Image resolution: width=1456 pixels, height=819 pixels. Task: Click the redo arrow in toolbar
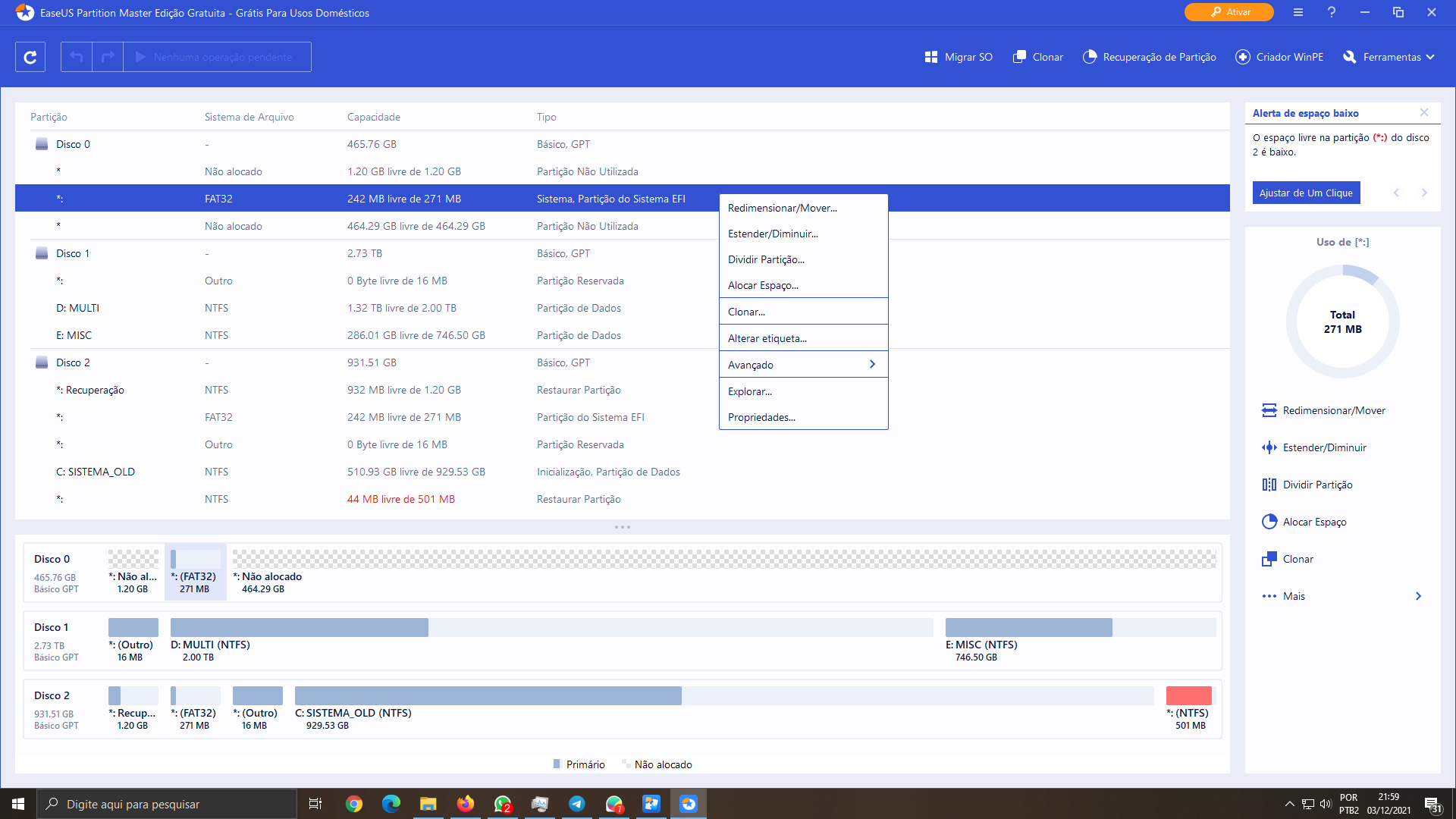click(108, 57)
